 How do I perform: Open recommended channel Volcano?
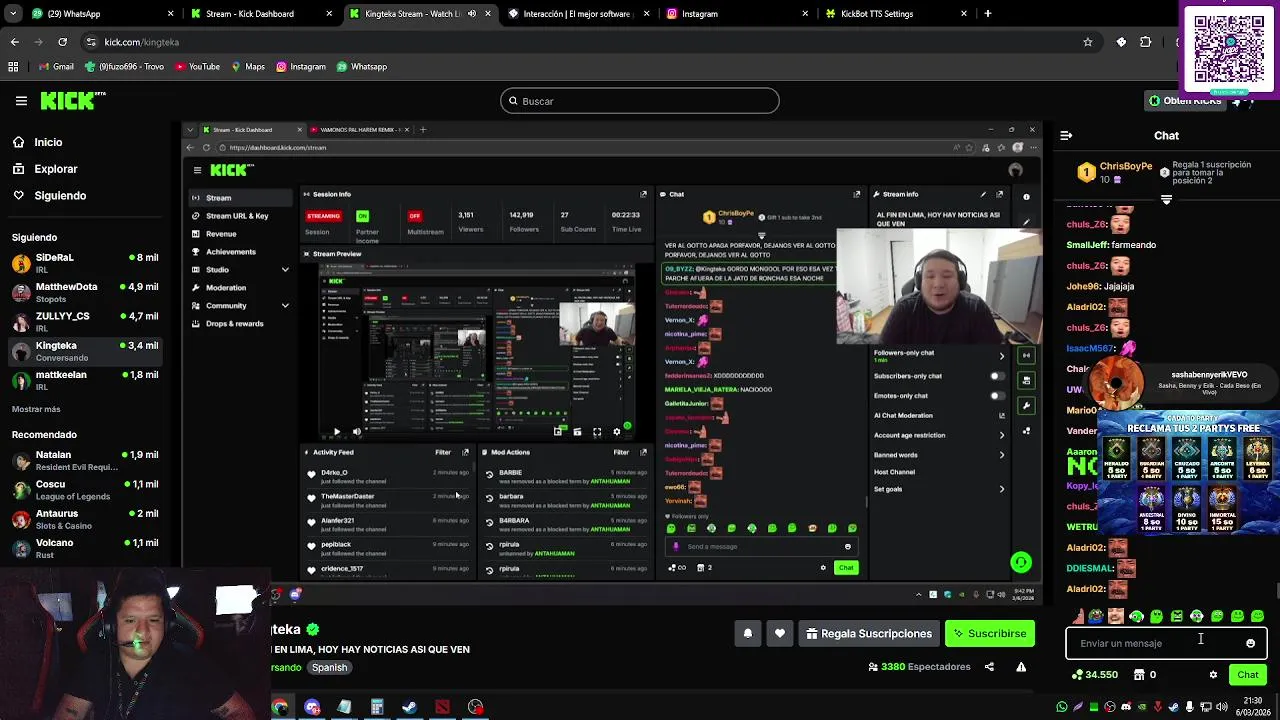(86, 548)
